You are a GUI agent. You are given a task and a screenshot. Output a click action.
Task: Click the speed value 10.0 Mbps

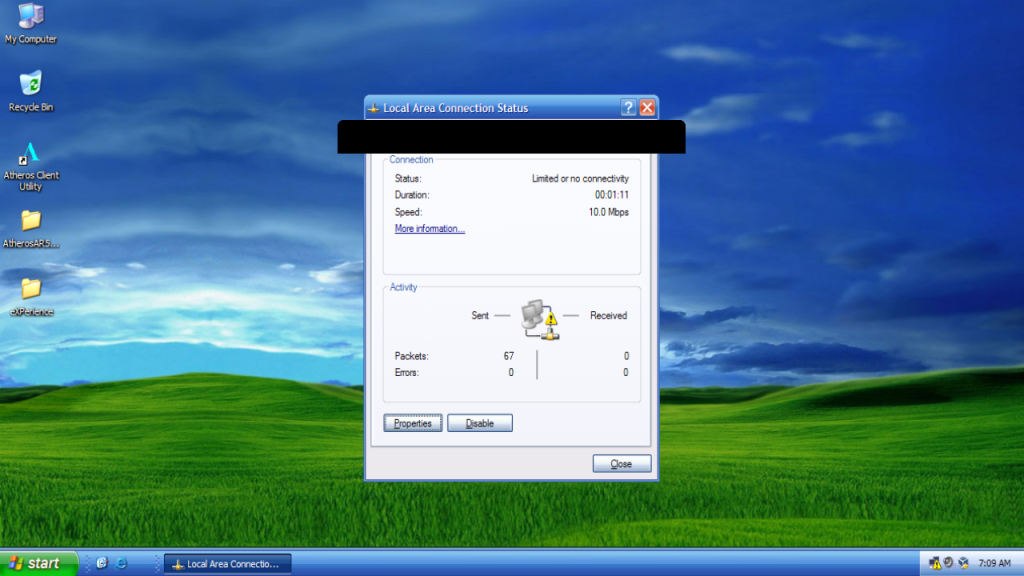tap(609, 212)
